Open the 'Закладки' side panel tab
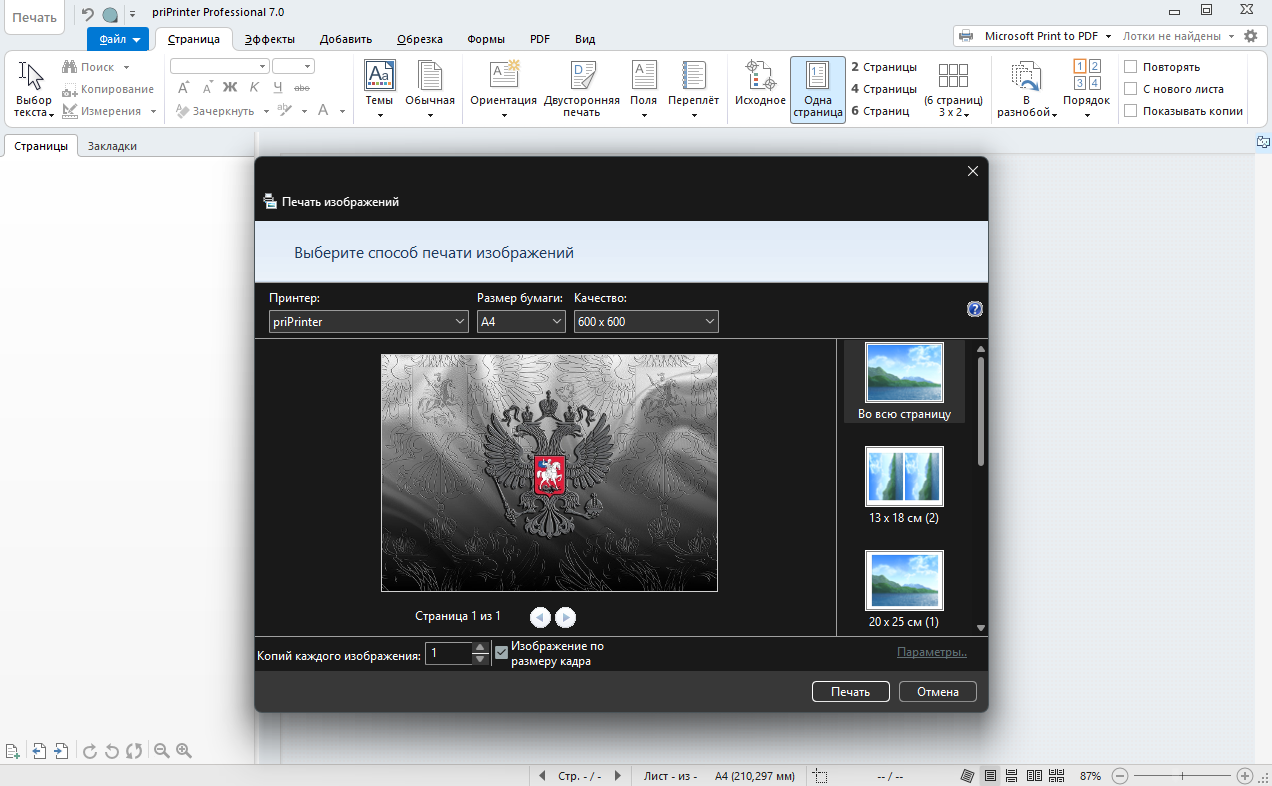Viewport: 1272px width, 786px height. pyautogui.click(x=112, y=146)
